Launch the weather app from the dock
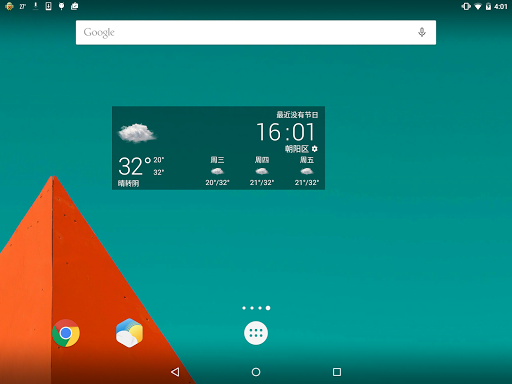Screen dimensions: 512x384 click(129, 333)
